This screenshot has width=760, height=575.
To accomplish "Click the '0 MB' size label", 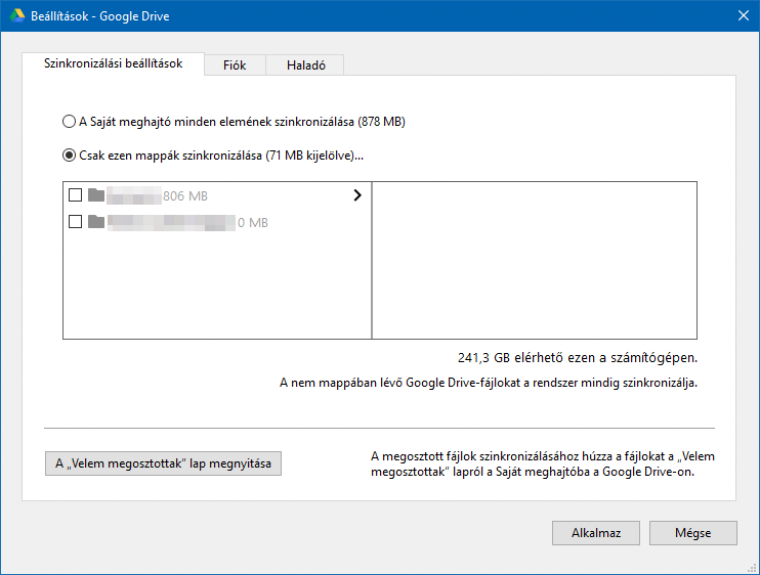I will pos(253,223).
